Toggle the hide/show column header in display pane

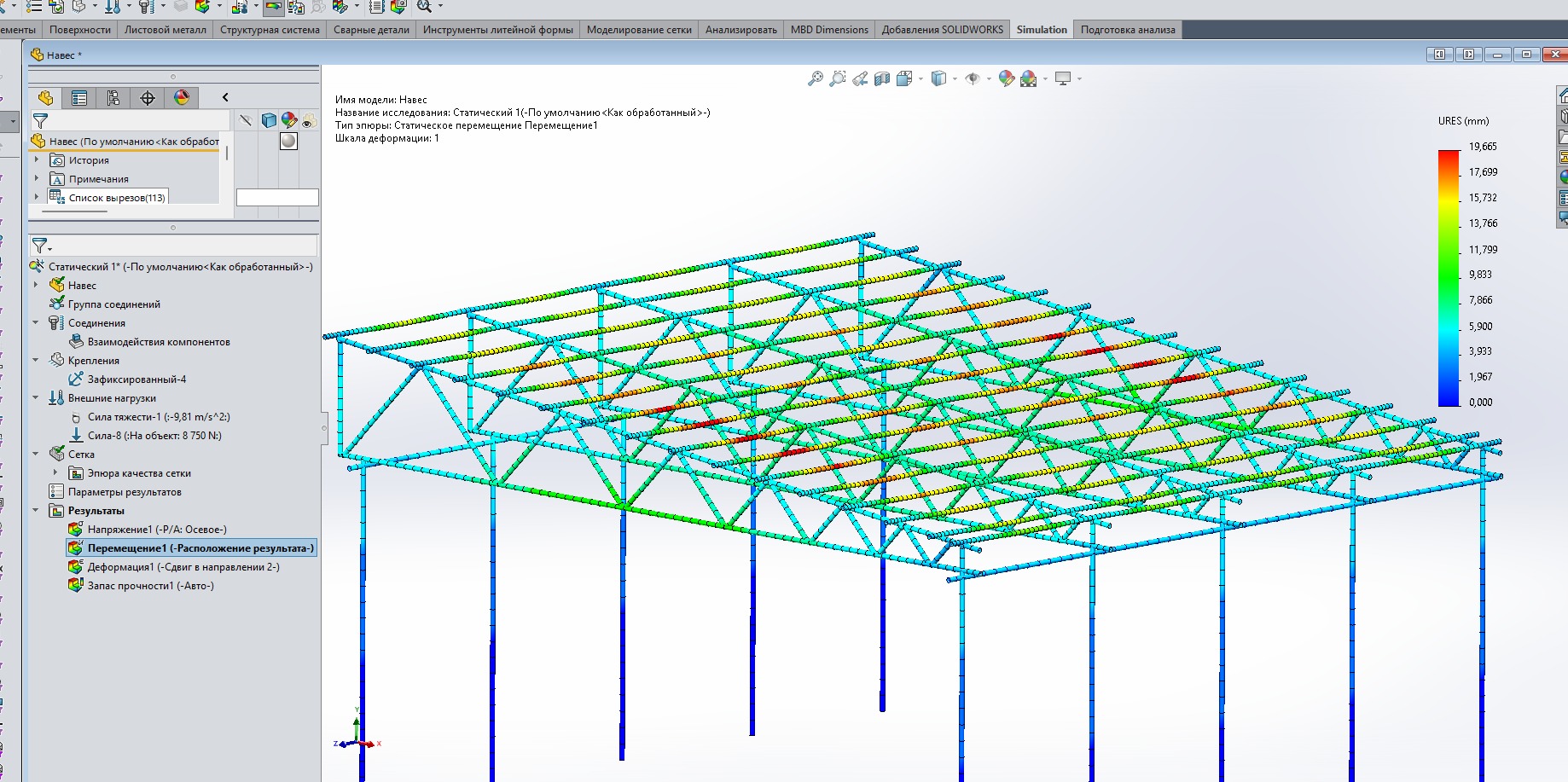coord(246,120)
